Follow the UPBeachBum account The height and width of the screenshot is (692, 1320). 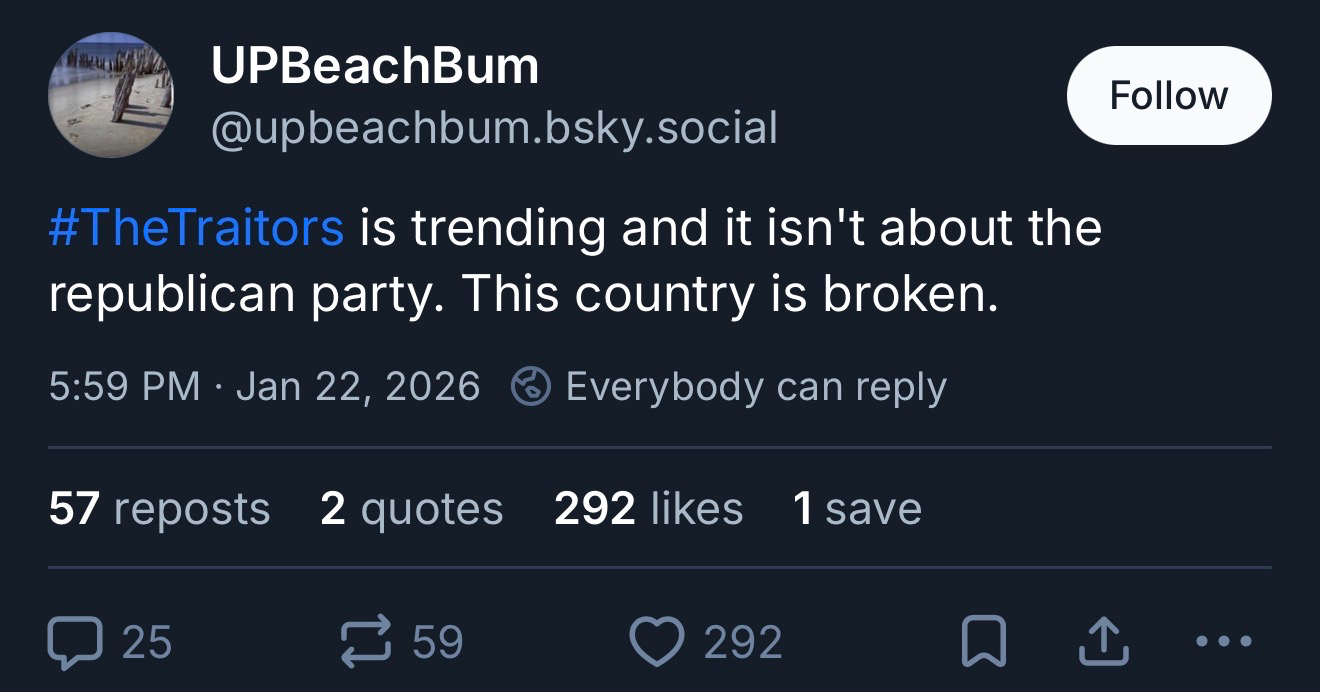click(1168, 96)
